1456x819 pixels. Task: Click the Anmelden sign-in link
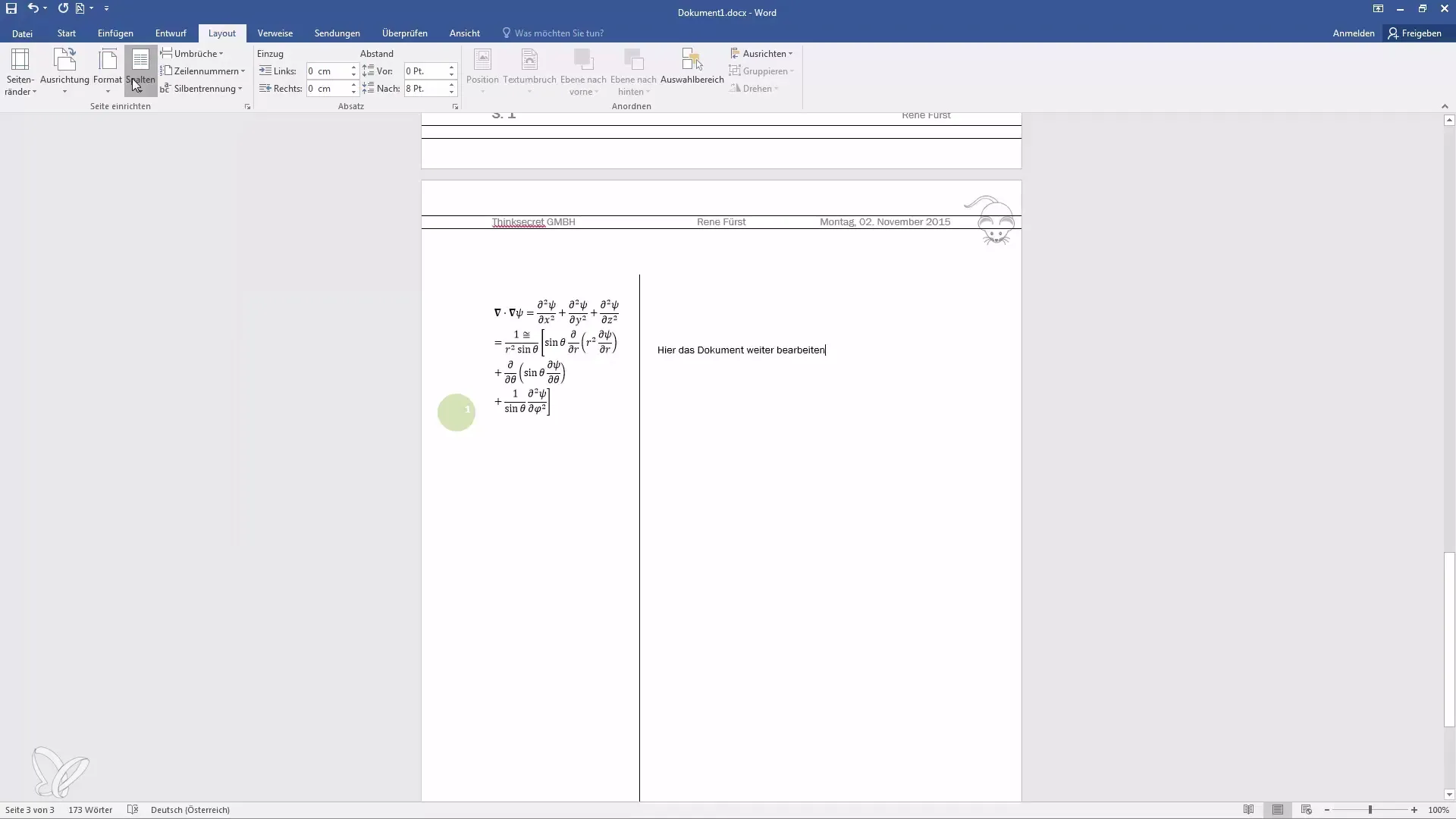1354,33
